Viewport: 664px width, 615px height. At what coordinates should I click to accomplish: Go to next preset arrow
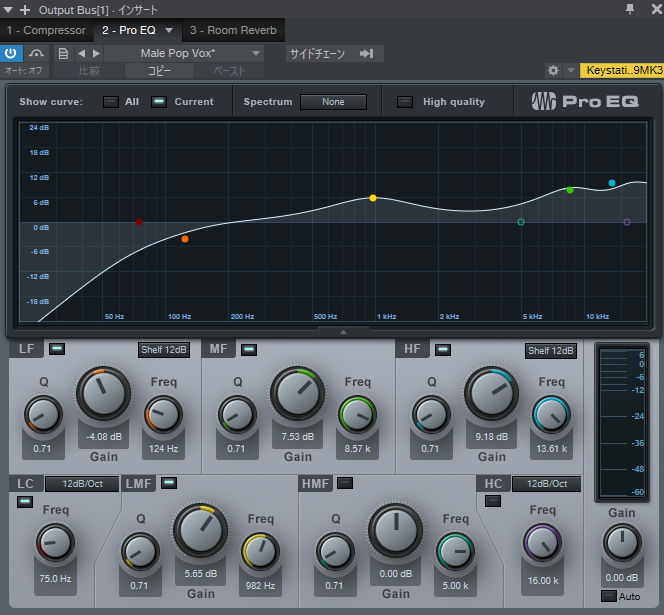(x=97, y=53)
